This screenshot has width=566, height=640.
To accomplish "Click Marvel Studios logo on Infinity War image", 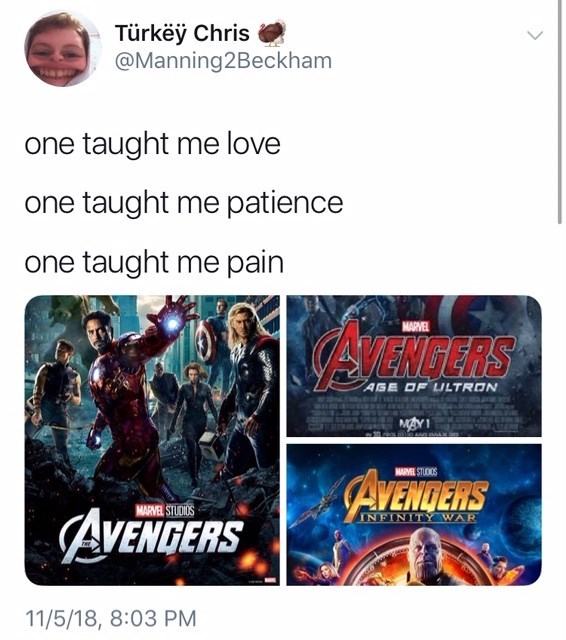I will pos(414,472).
